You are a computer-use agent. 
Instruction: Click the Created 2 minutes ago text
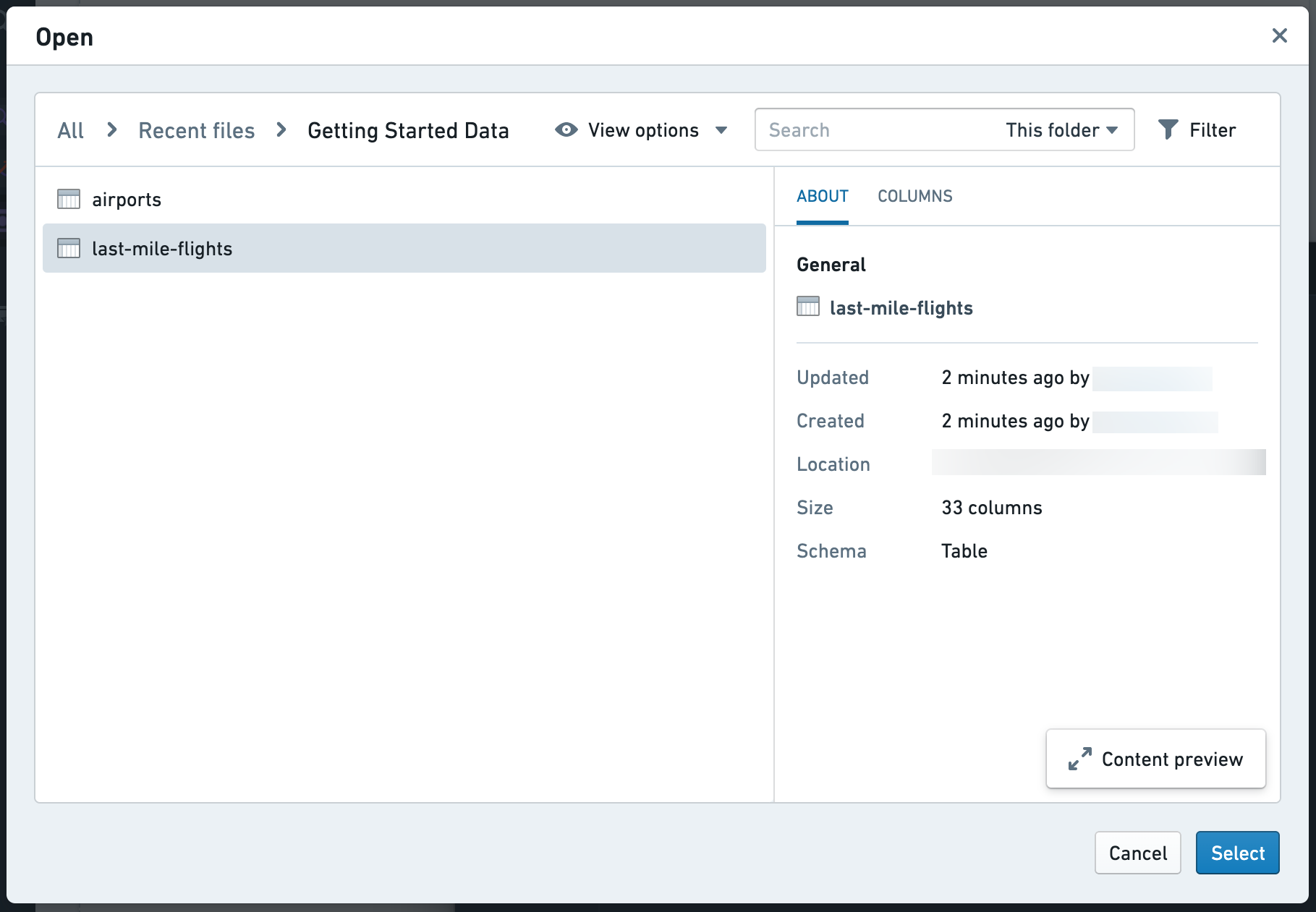tap(1015, 421)
